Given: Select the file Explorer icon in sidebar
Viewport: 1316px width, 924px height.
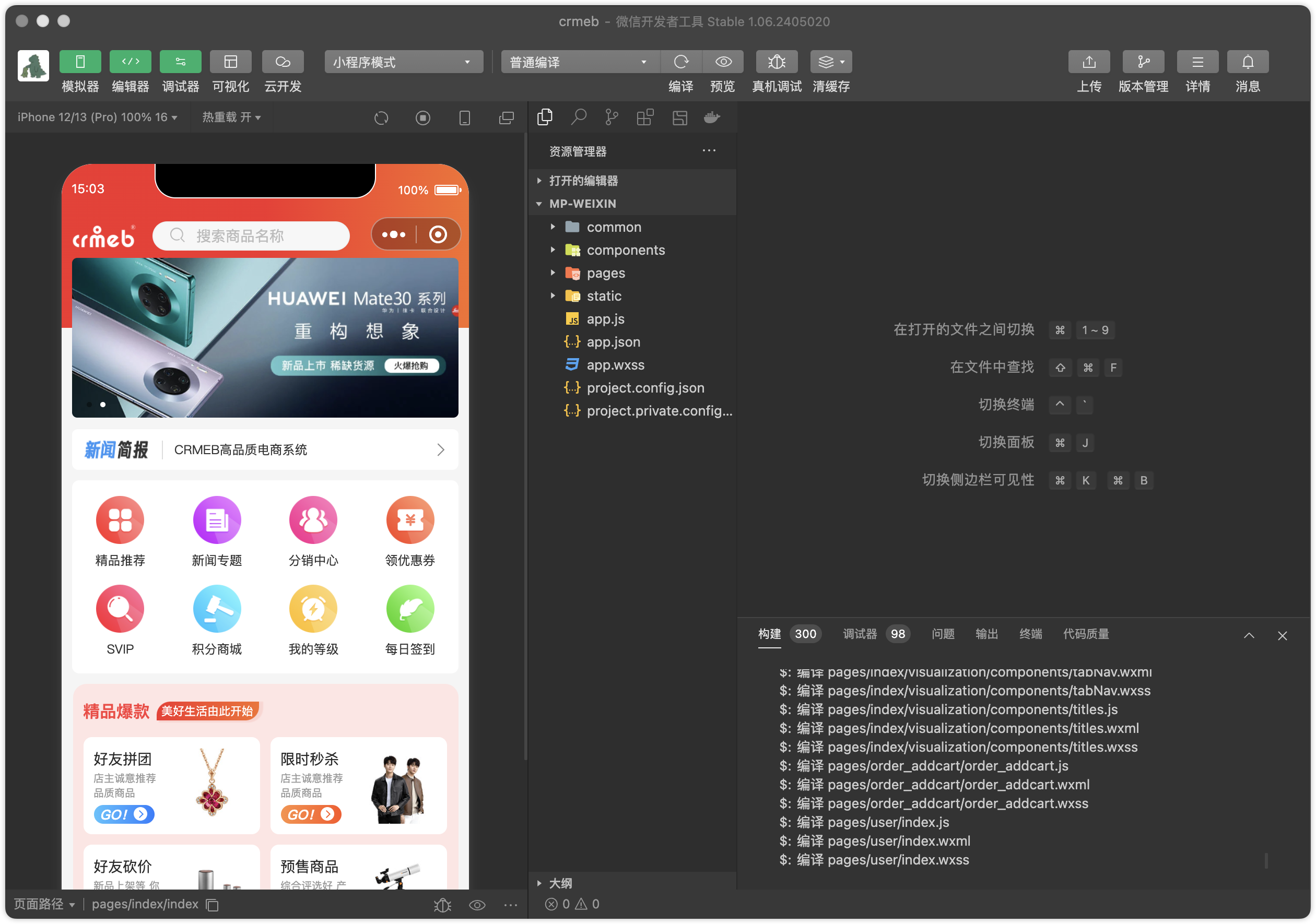Looking at the screenshot, I should [545, 117].
